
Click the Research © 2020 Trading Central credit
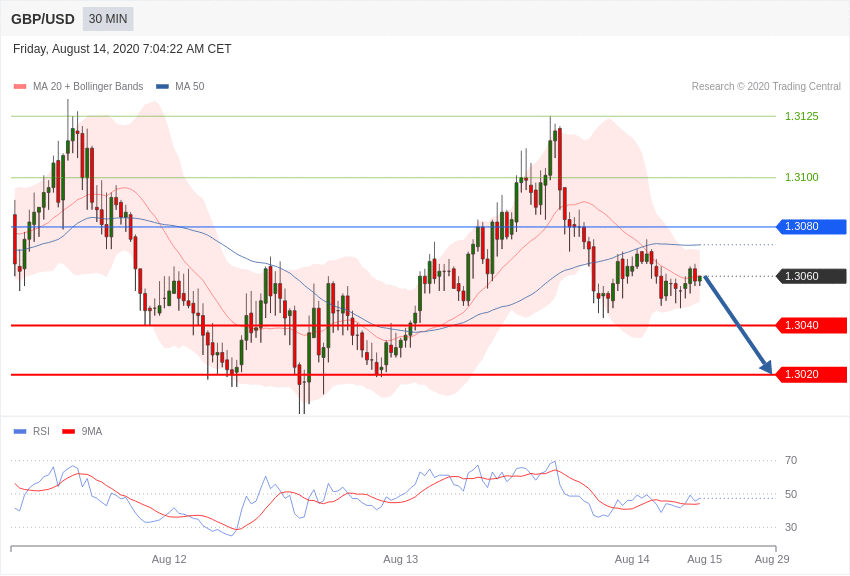tap(766, 86)
